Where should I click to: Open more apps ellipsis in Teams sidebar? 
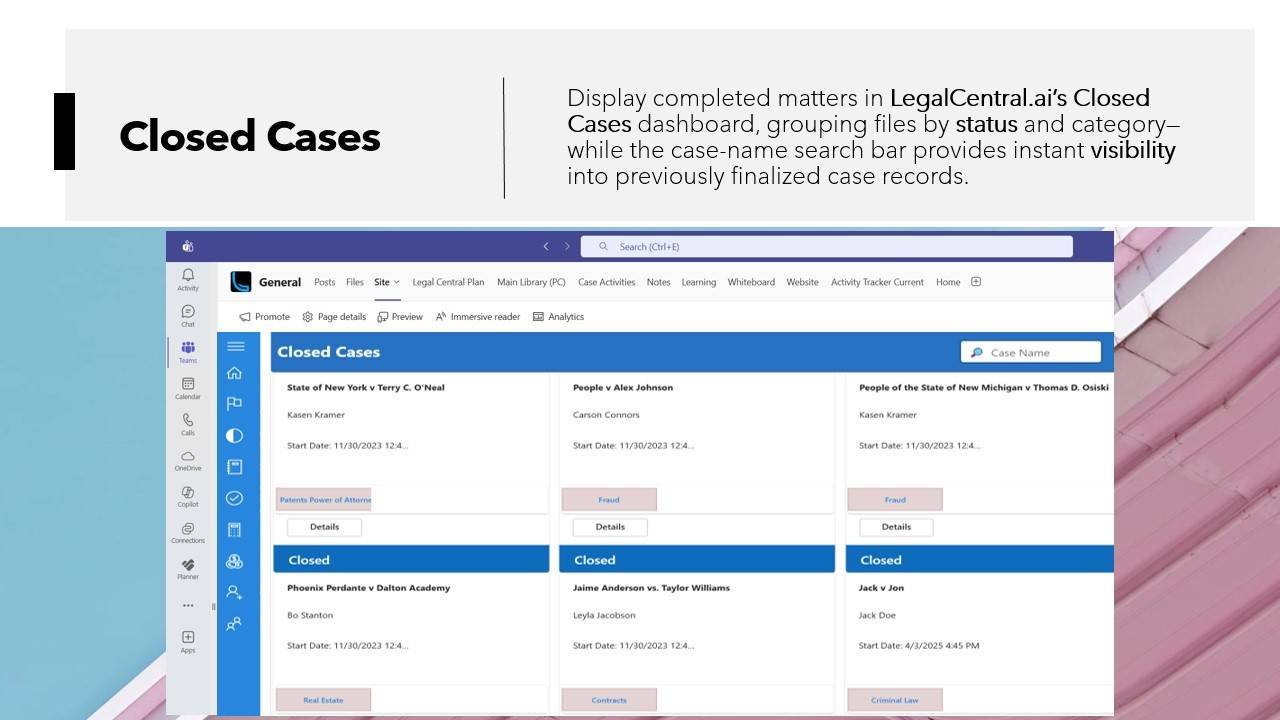click(188, 605)
